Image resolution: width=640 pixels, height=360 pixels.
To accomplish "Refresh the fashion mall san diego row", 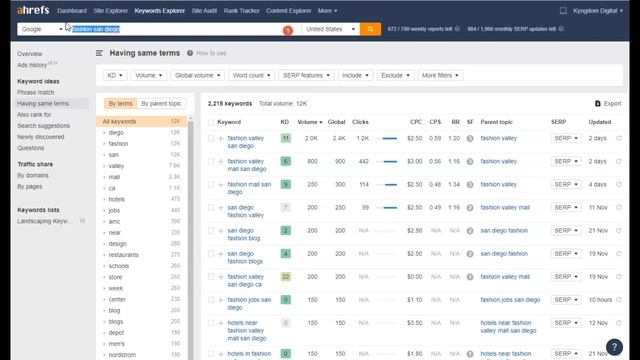I will point(619,184).
